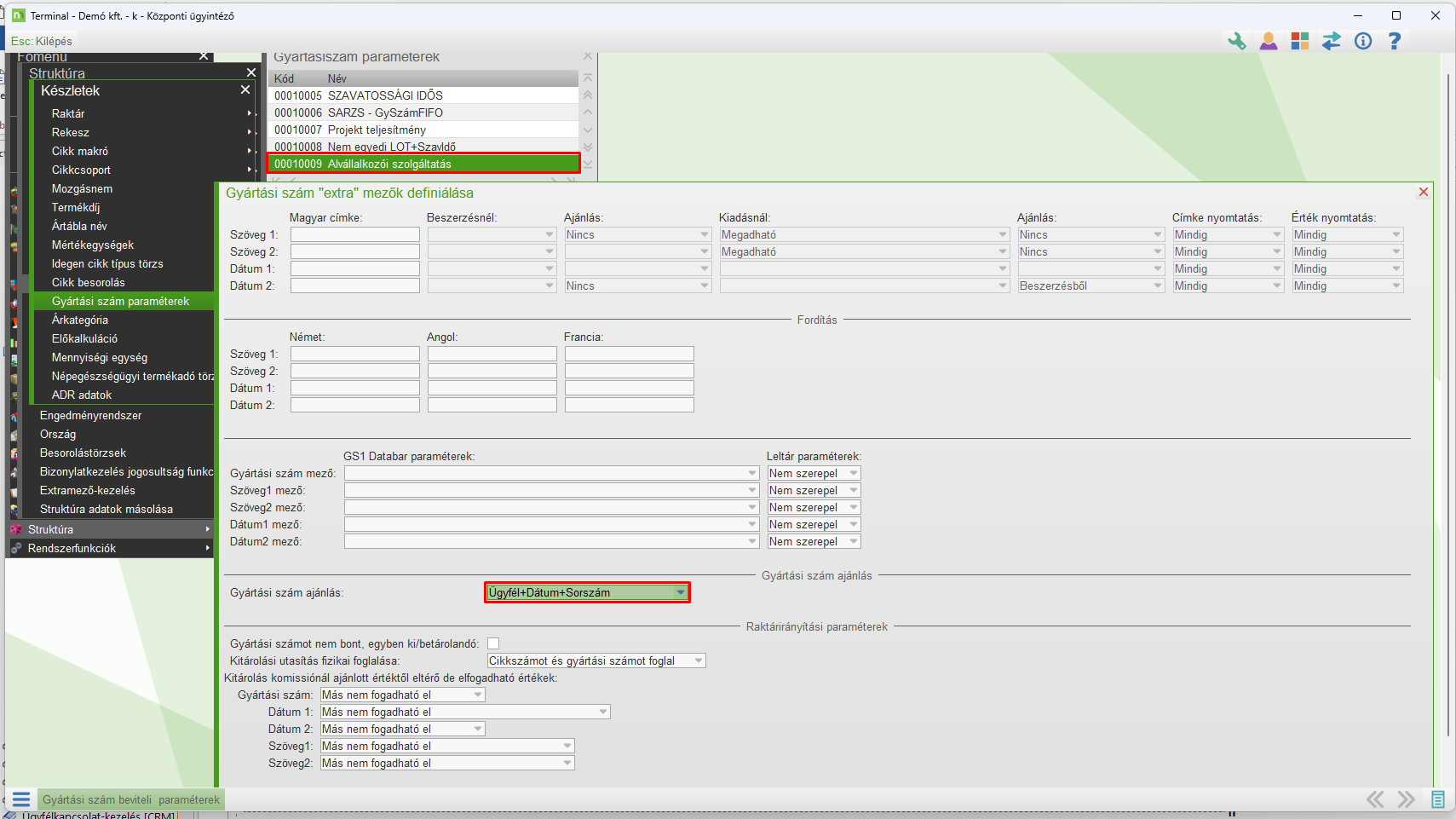Screen dimensions: 1456x819
Task: Open Extramező-kezelés menu item
Action: click(x=88, y=490)
